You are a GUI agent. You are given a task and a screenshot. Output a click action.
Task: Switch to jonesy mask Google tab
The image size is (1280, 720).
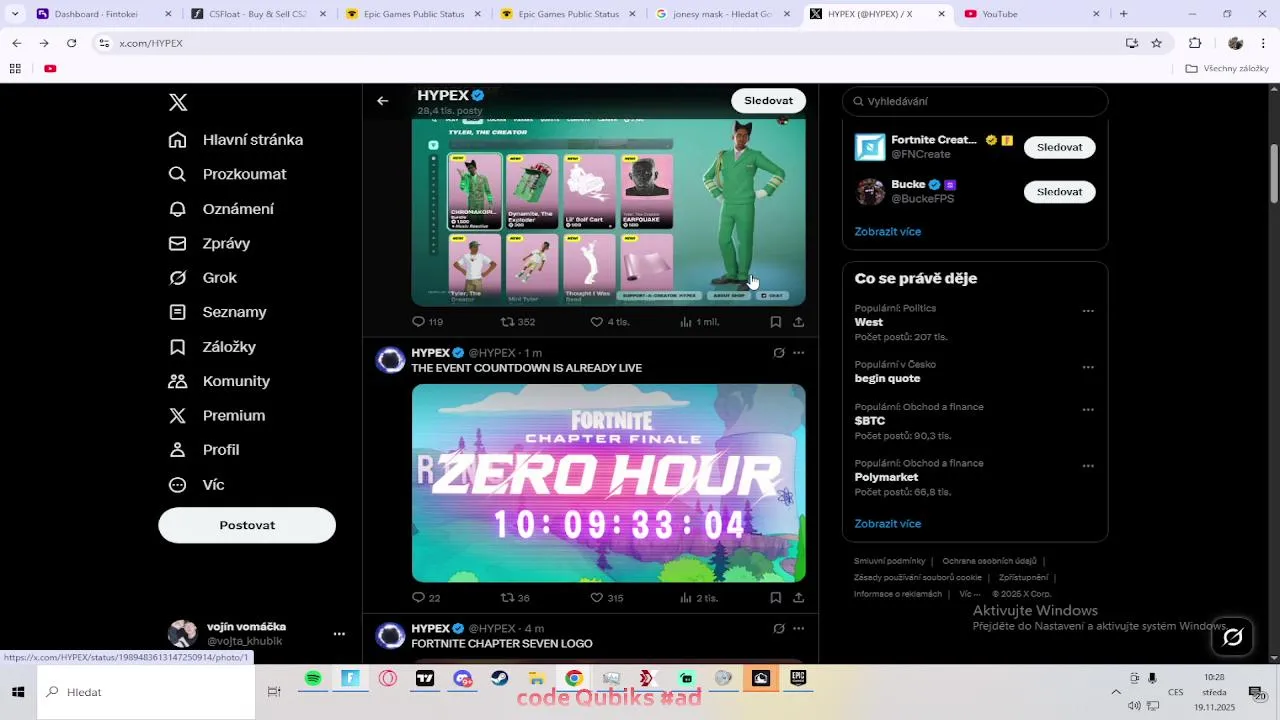pyautogui.click(x=724, y=14)
